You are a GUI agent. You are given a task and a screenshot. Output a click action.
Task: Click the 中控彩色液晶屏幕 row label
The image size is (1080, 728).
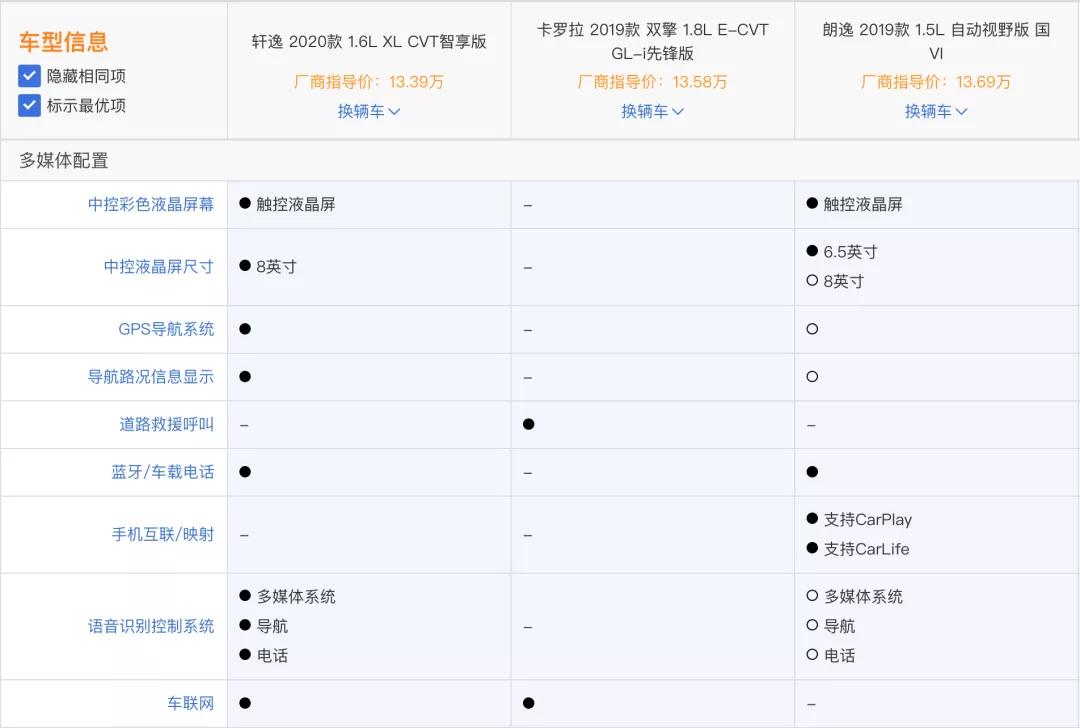[x=151, y=204]
